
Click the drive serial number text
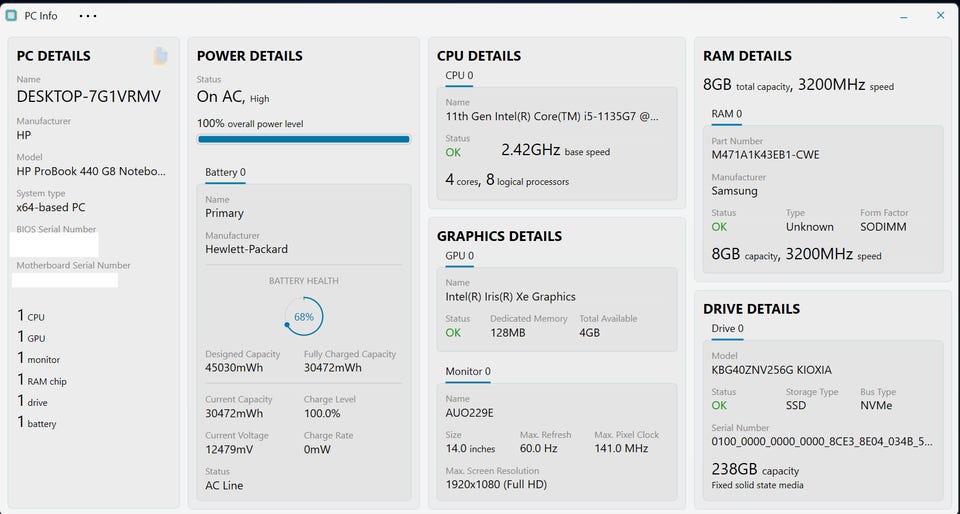click(x=822, y=442)
